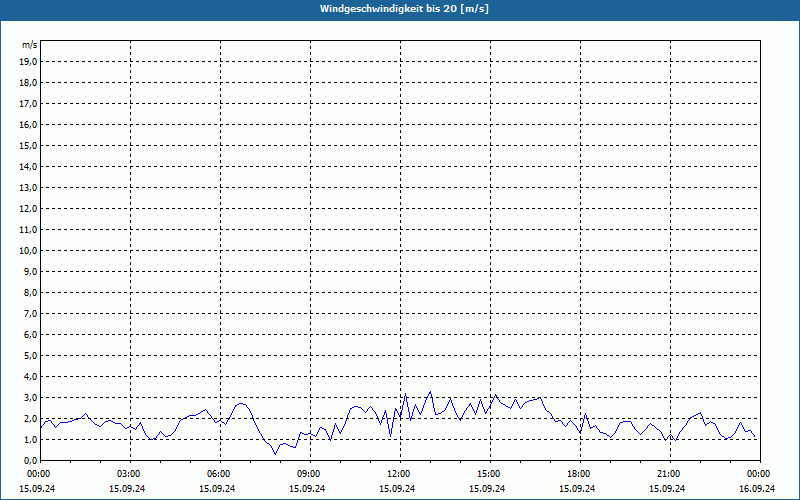
Task: Click the 18:00 time label
Action: coord(580,474)
